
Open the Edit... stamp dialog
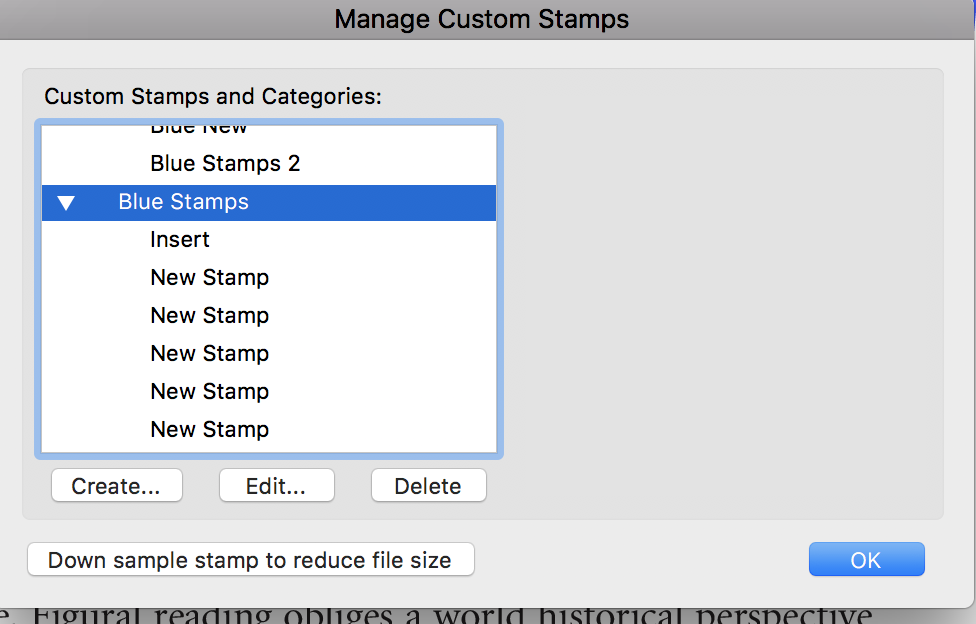click(x=276, y=486)
